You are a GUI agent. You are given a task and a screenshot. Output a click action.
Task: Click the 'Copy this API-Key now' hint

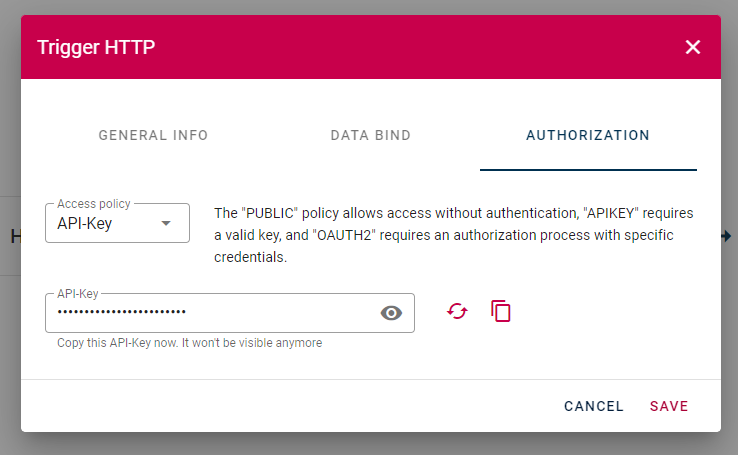189,343
